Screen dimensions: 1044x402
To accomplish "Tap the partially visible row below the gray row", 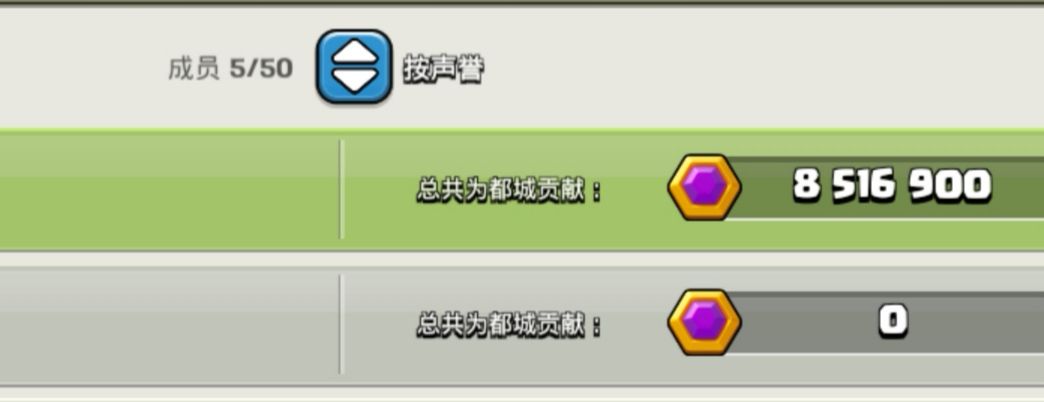I will (522, 396).
